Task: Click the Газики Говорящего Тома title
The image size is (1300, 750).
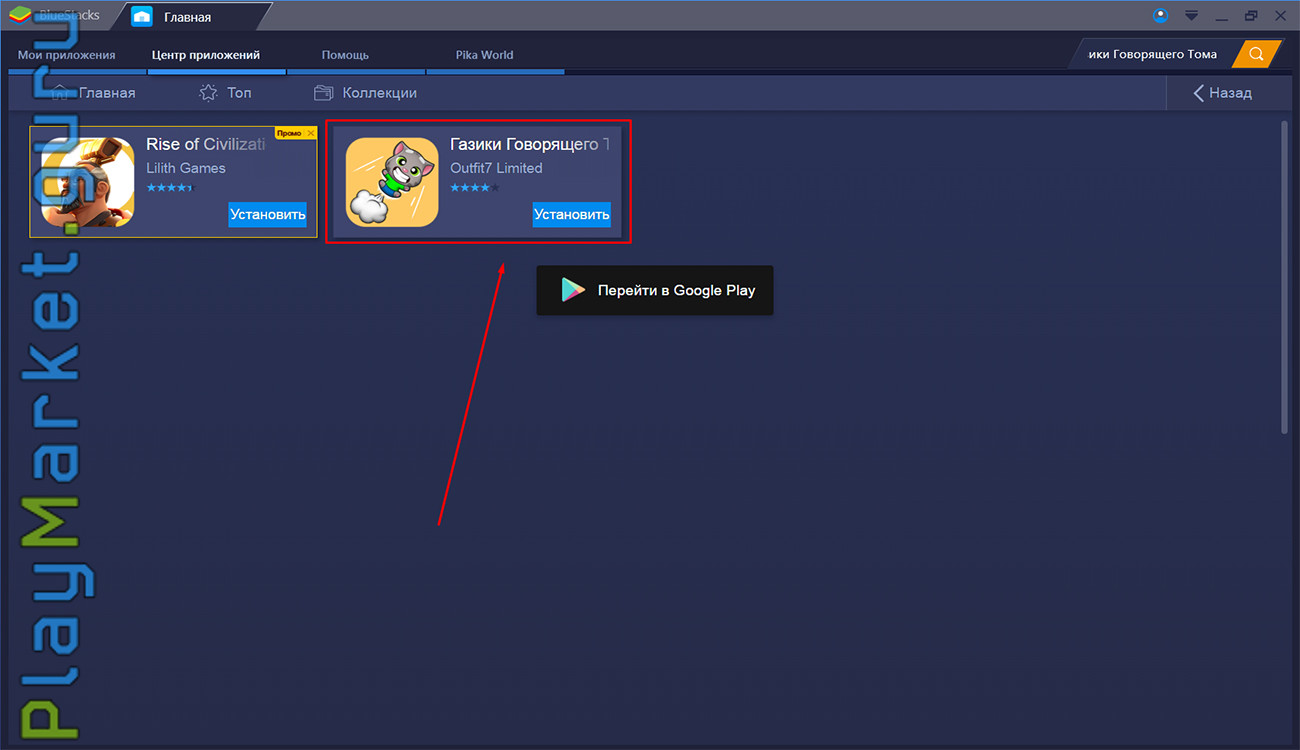Action: (530, 145)
